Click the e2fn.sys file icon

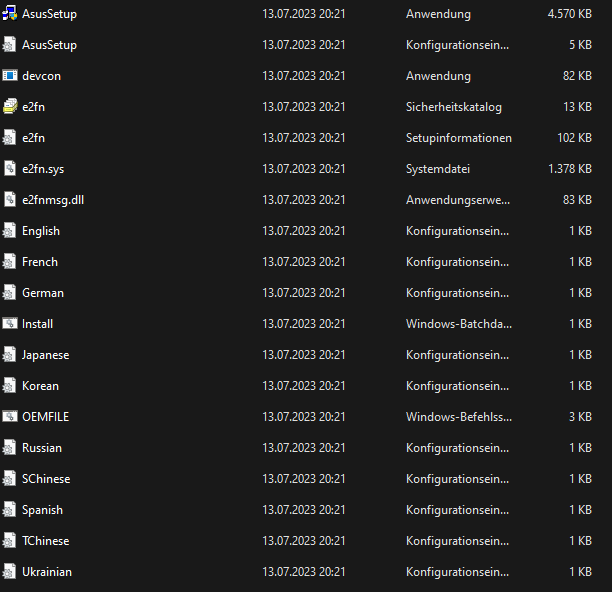pos(10,169)
